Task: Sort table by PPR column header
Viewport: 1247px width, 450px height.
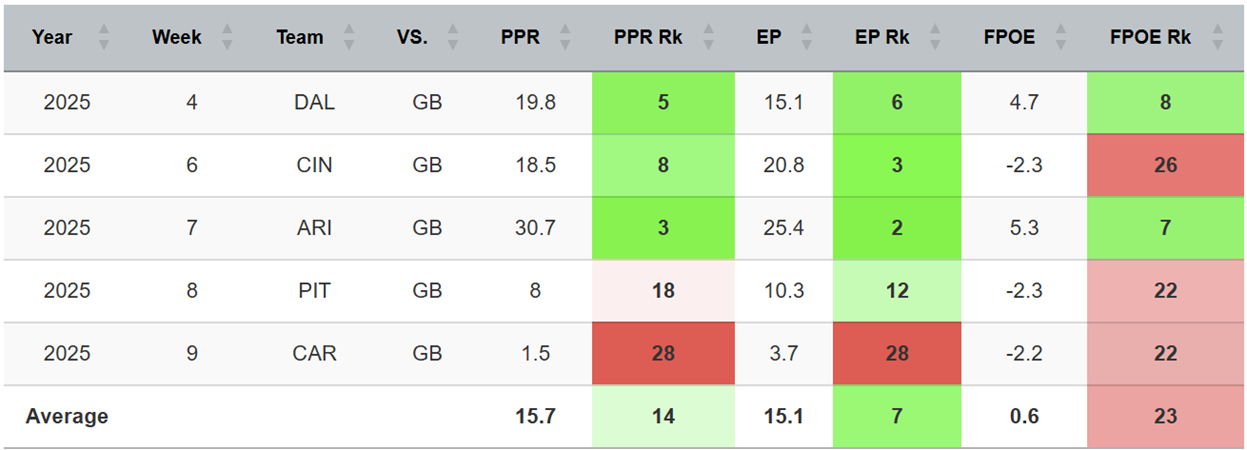Action: [520, 38]
